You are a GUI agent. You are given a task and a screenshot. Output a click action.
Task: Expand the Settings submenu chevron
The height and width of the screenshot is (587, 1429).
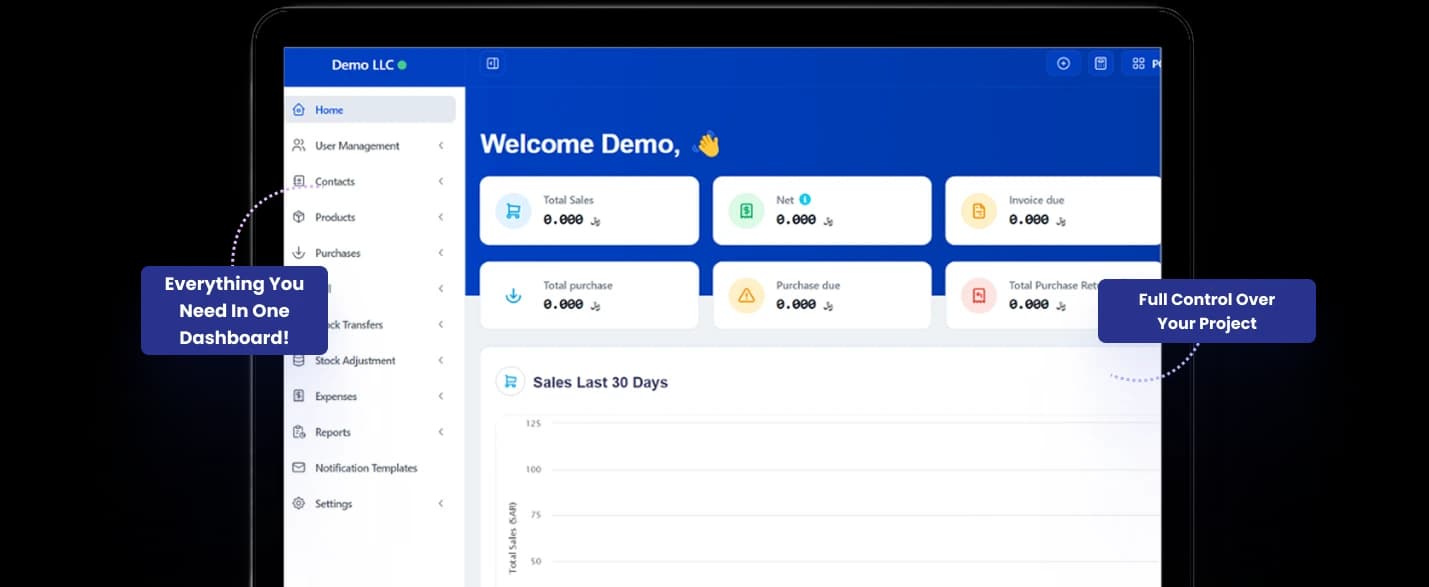pyautogui.click(x=441, y=504)
